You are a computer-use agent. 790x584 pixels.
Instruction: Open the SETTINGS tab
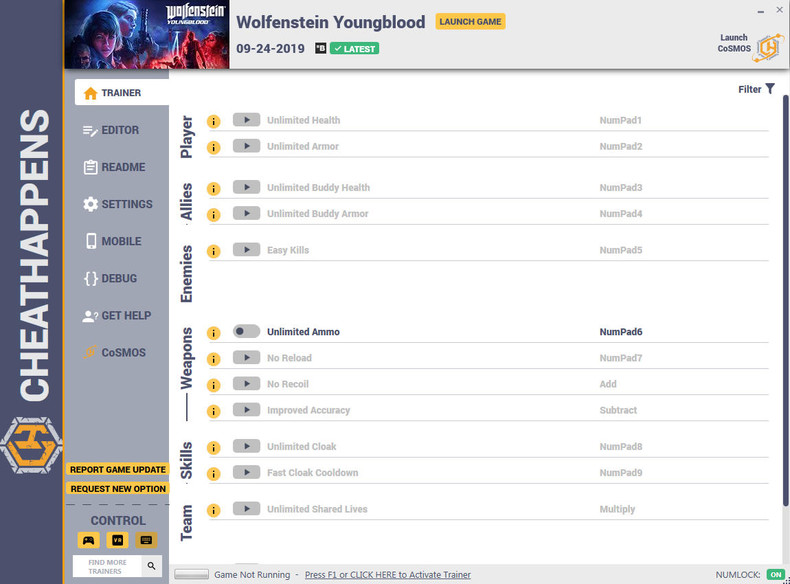point(118,204)
